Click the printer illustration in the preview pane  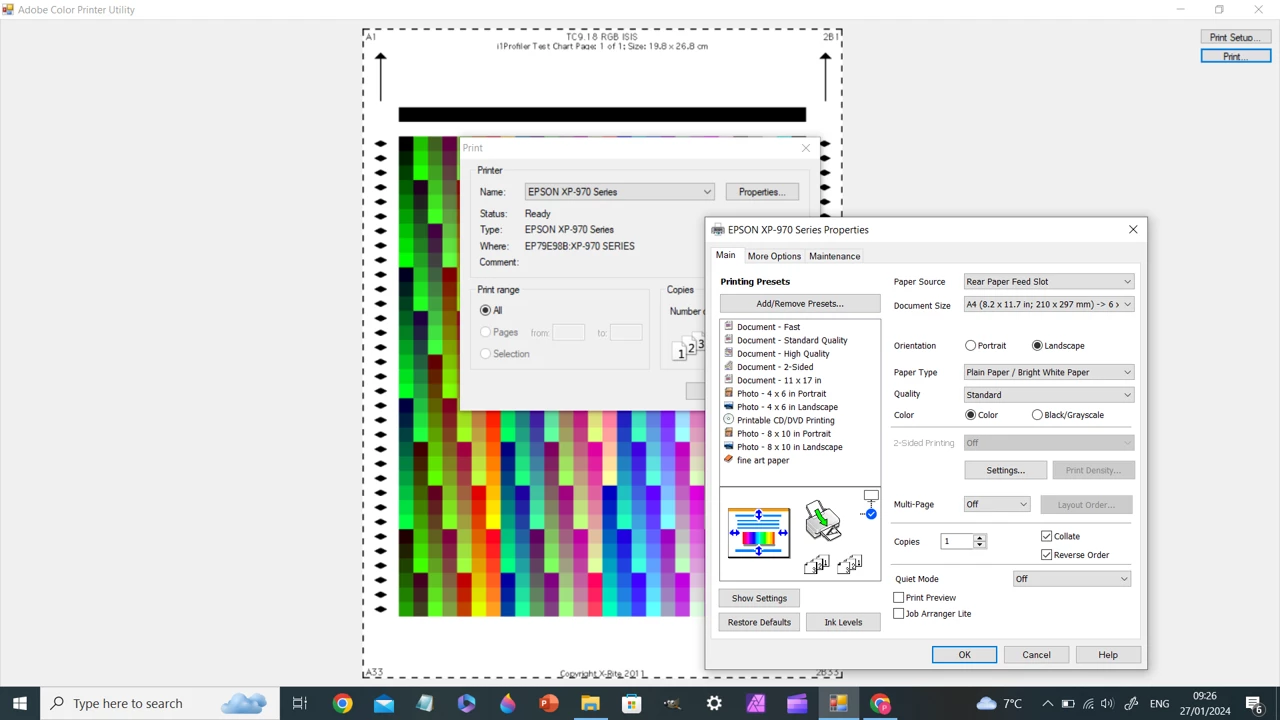pos(823,521)
